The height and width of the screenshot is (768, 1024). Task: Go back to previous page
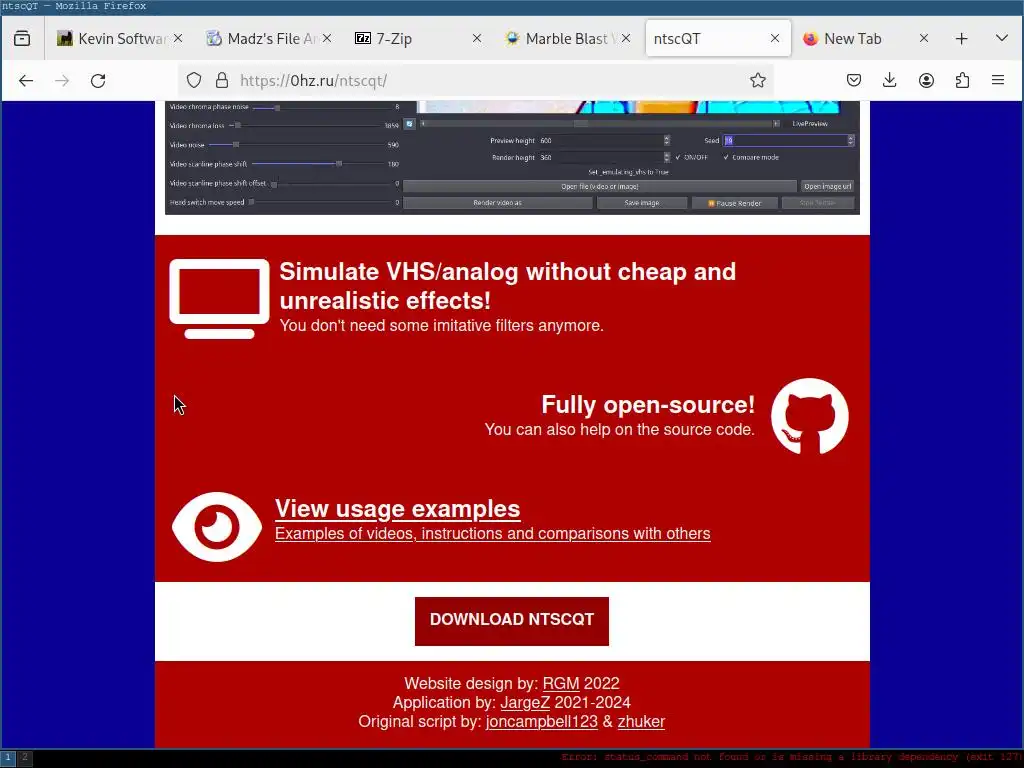pyautogui.click(x=26, y=80)
